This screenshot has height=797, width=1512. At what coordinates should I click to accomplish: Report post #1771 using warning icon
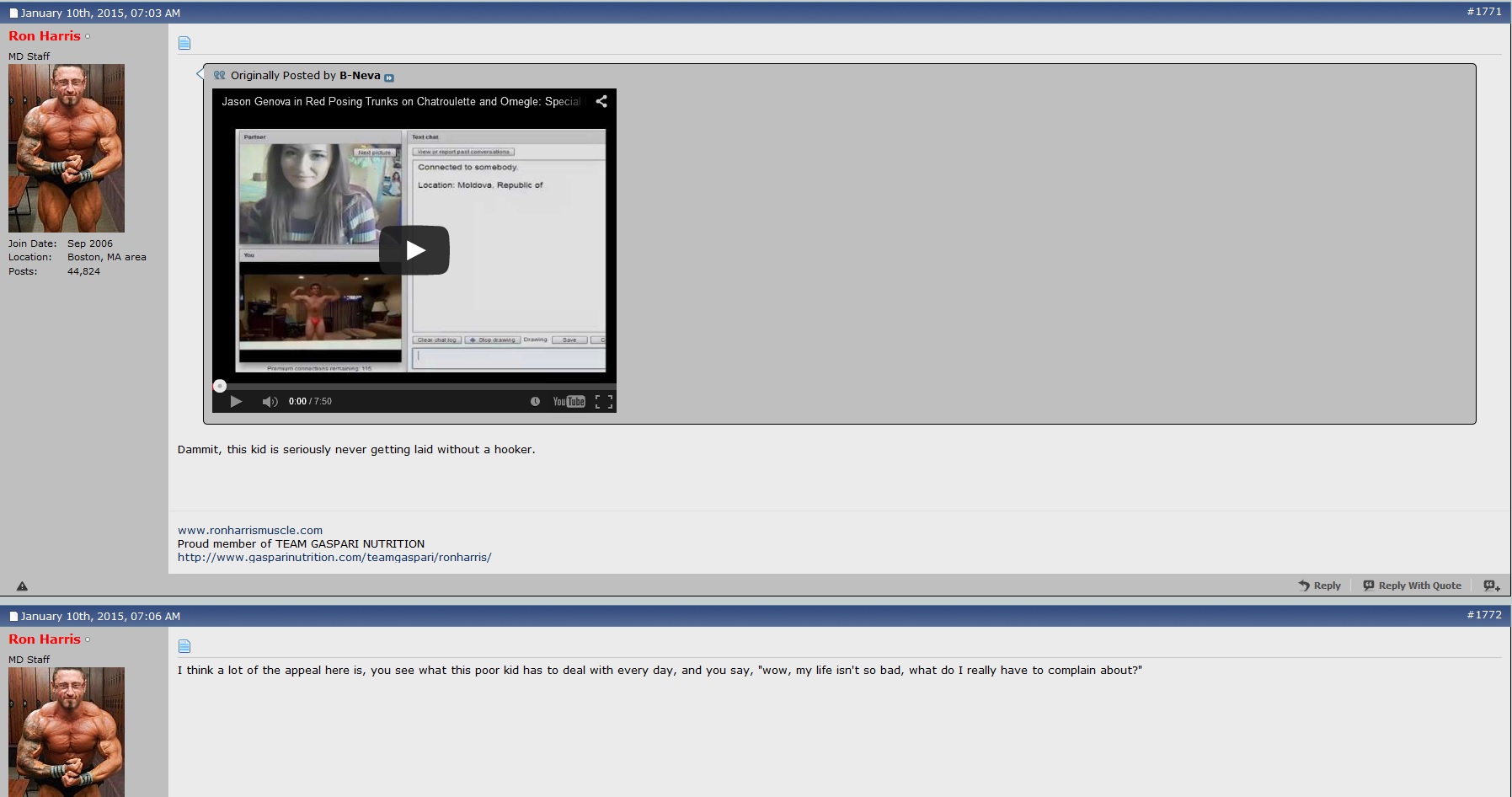22,586
